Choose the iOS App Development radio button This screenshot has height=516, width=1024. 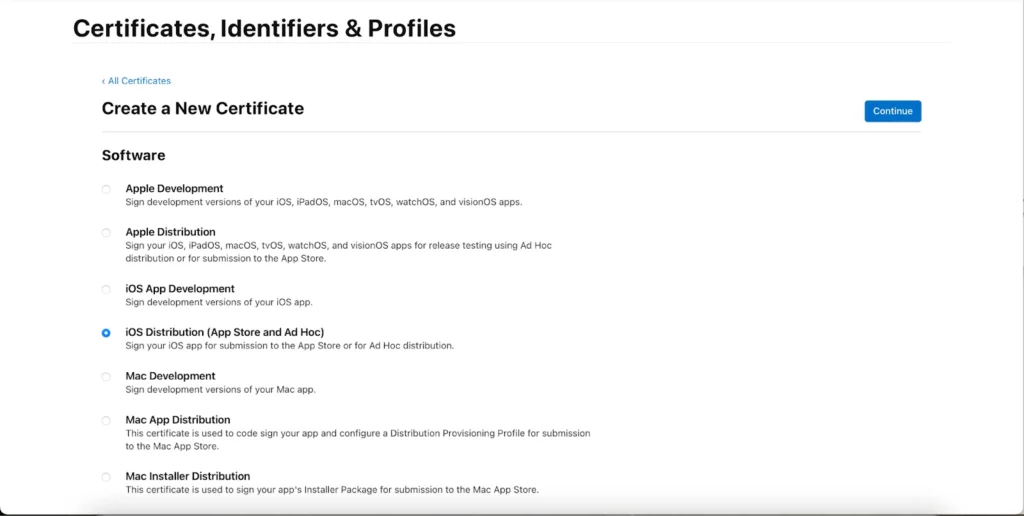tap(106, 289)
